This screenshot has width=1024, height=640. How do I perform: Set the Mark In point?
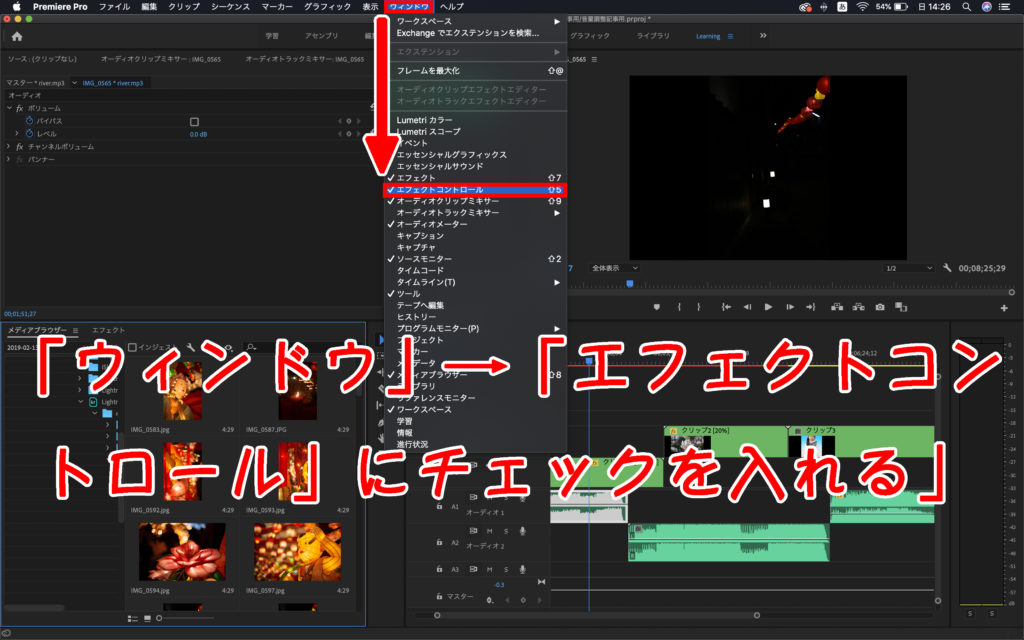coord(679,307)
